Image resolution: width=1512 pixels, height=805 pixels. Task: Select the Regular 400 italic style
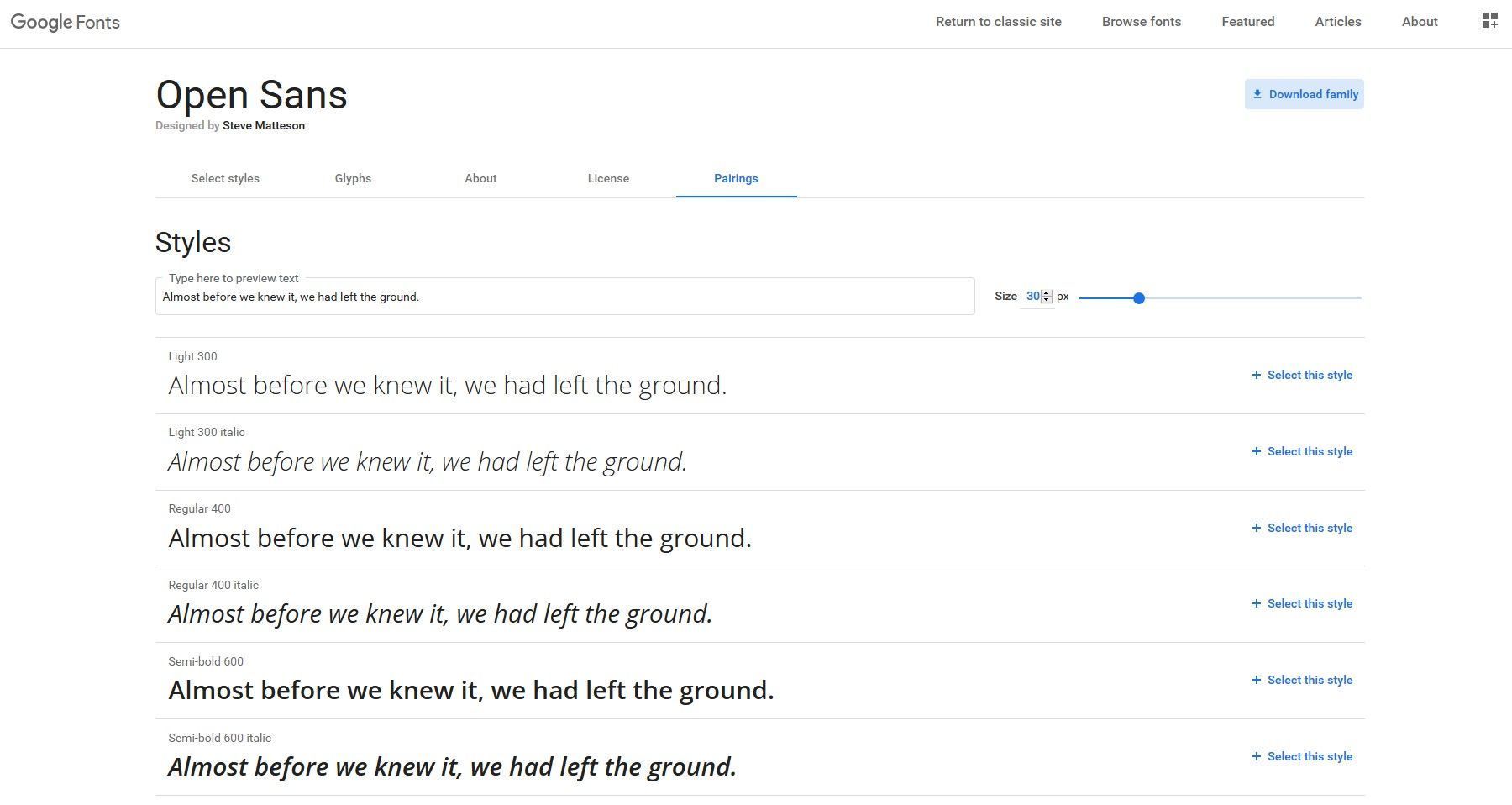click(x=1302, y=603)
